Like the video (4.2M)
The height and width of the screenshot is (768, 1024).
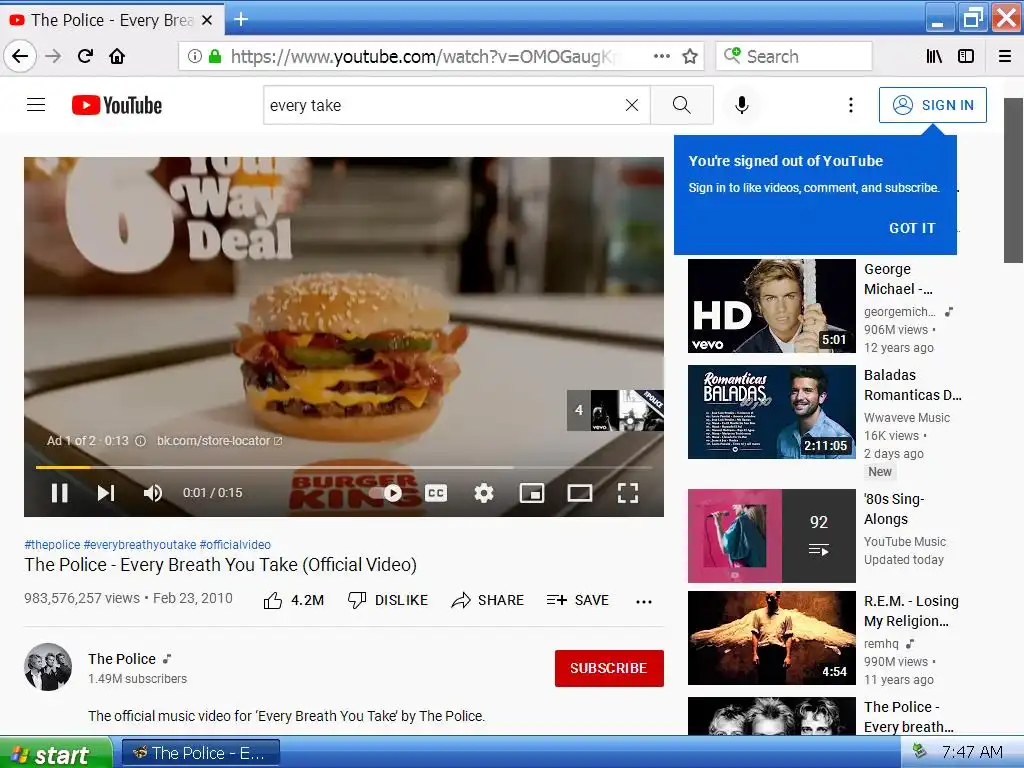point(293,600)
